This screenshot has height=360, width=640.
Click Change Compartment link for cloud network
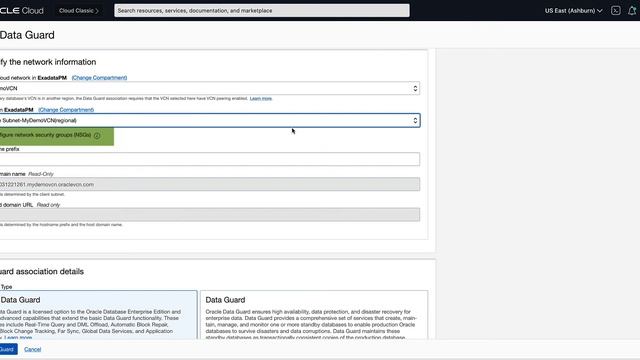pos(99,78)
